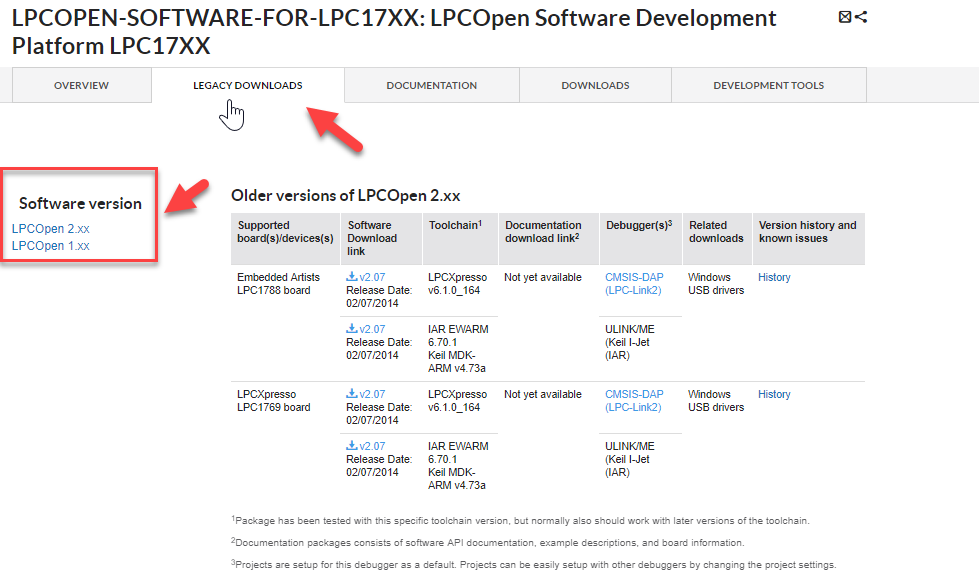Open the Development Tools tab

click(x=769, y=85)
